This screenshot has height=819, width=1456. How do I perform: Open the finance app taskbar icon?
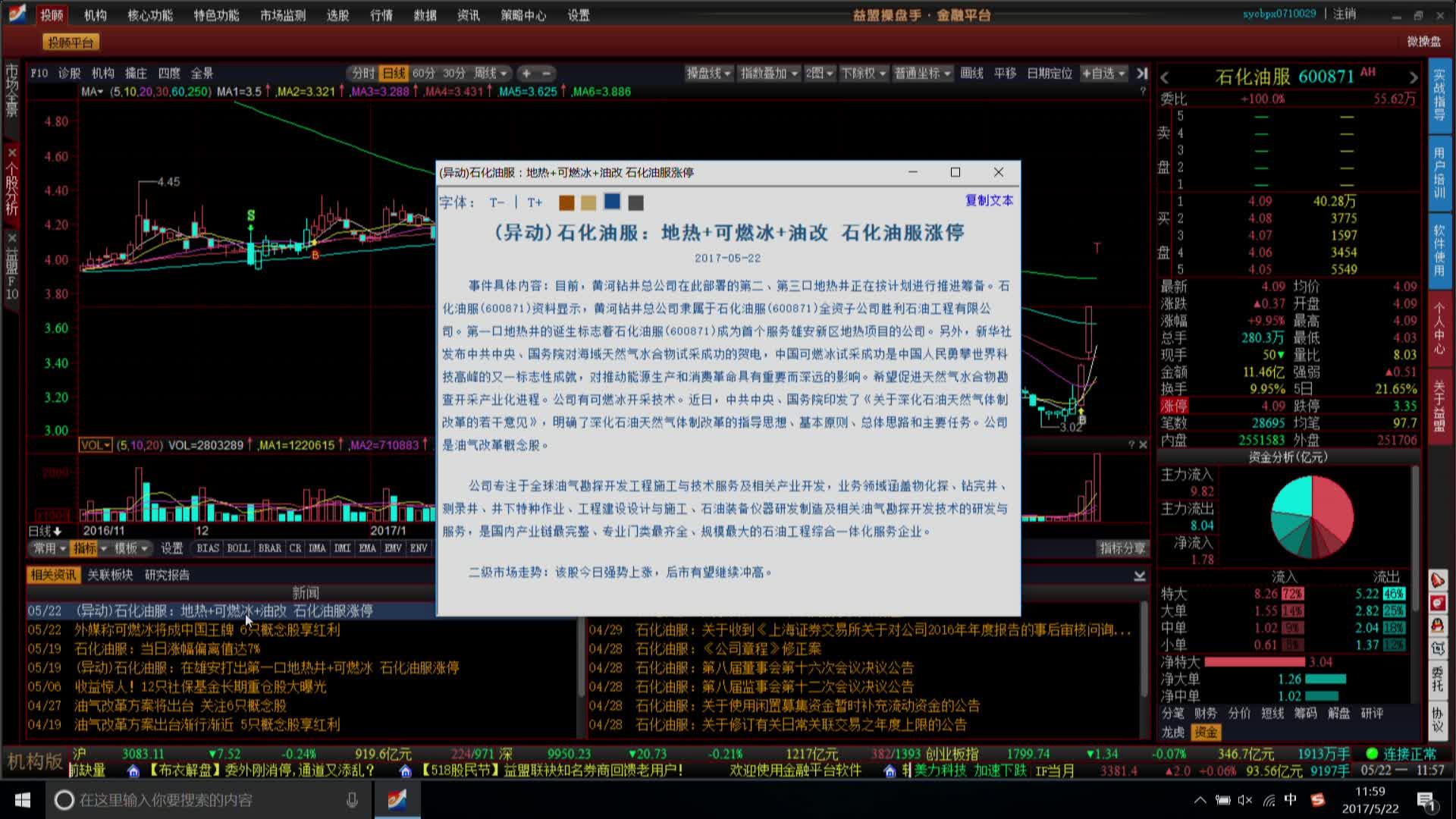[x=397, y=800]
